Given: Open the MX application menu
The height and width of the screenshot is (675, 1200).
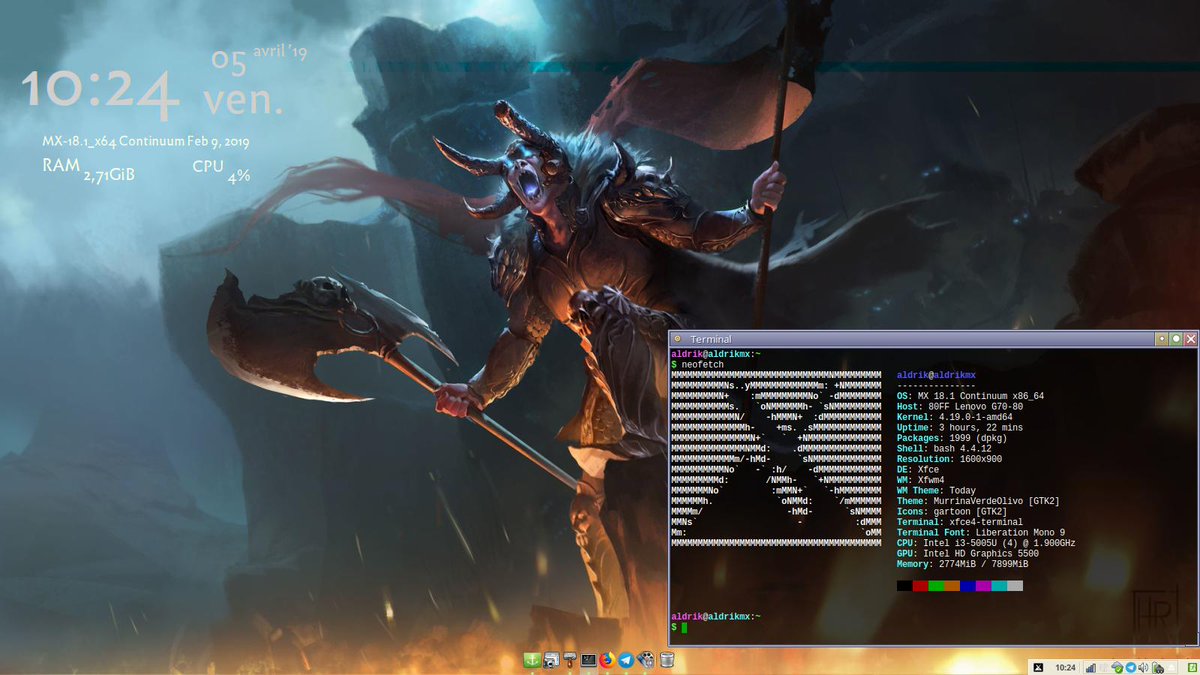Looking at the screenshot, I should pos(1038,666).
